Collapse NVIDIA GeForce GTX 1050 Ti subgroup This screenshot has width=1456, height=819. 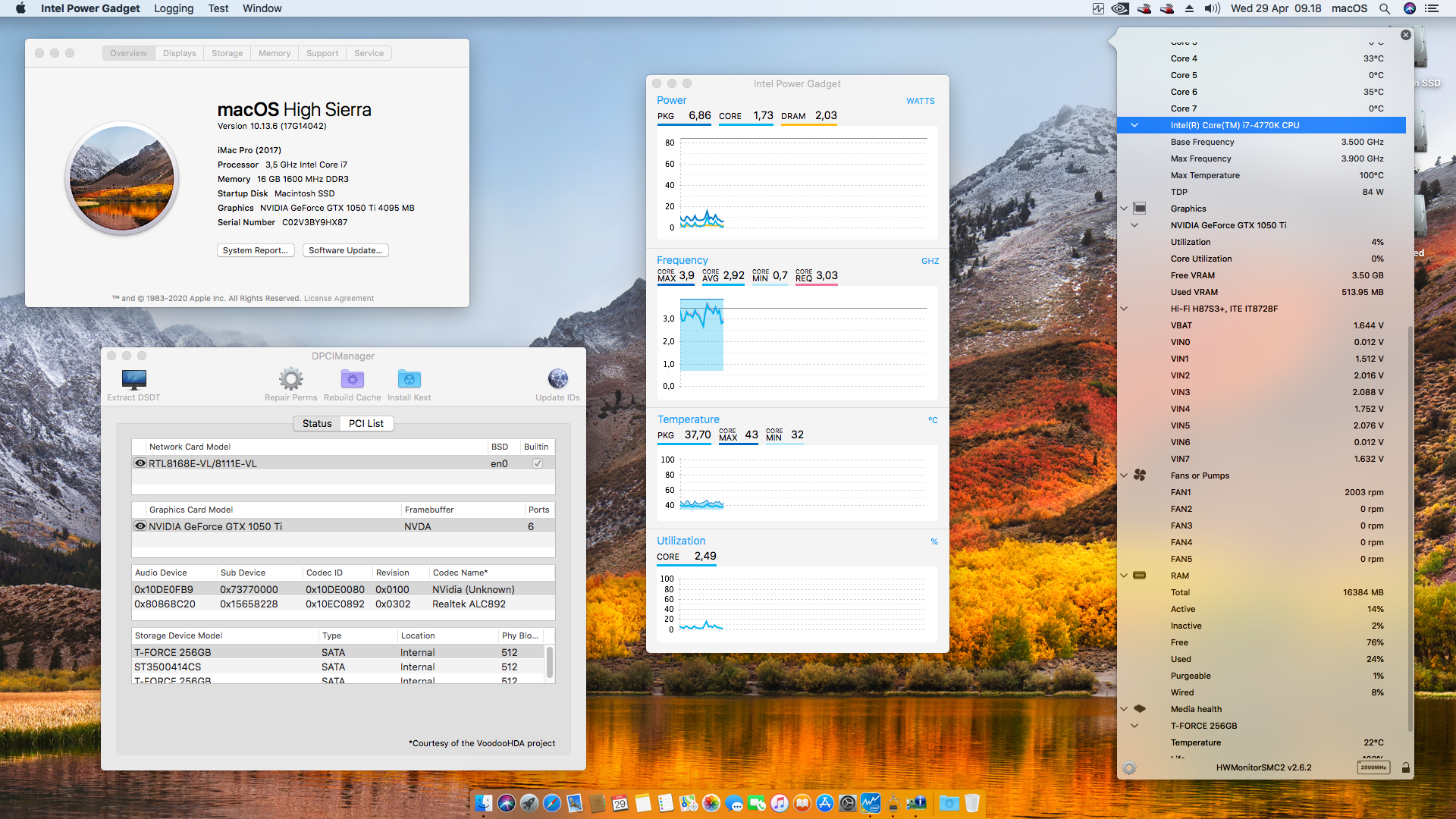click(1134, 225)
